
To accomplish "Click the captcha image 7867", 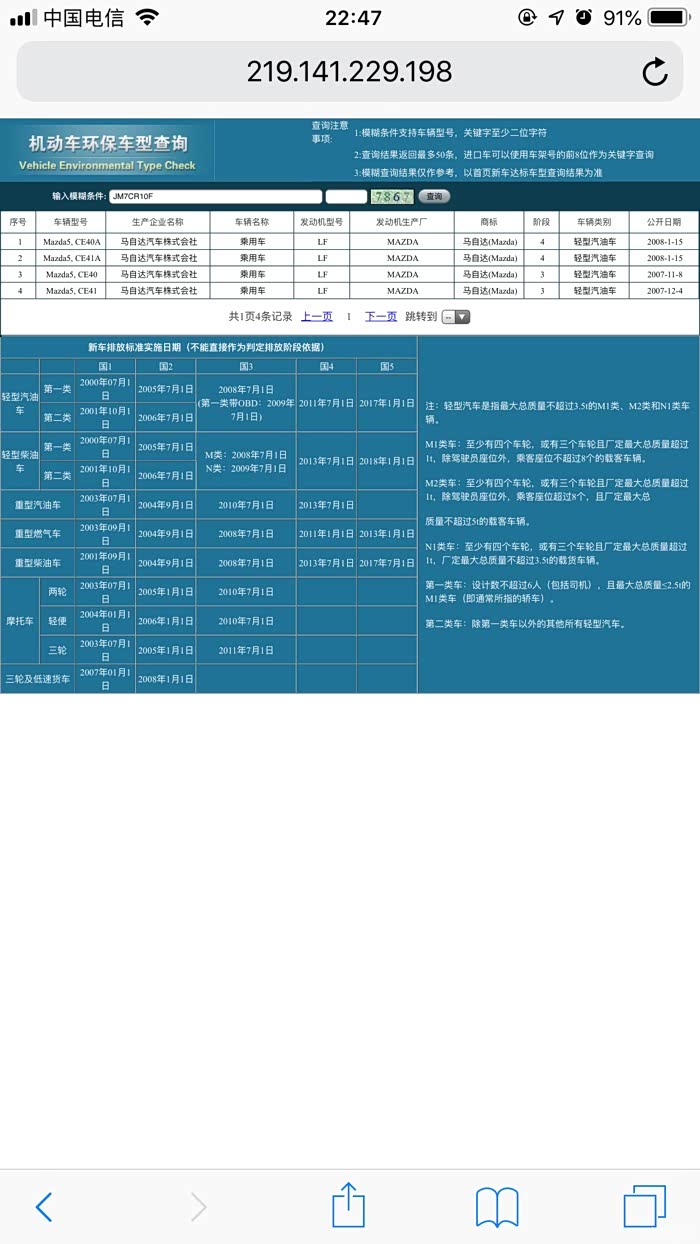I will pos(391,197).
